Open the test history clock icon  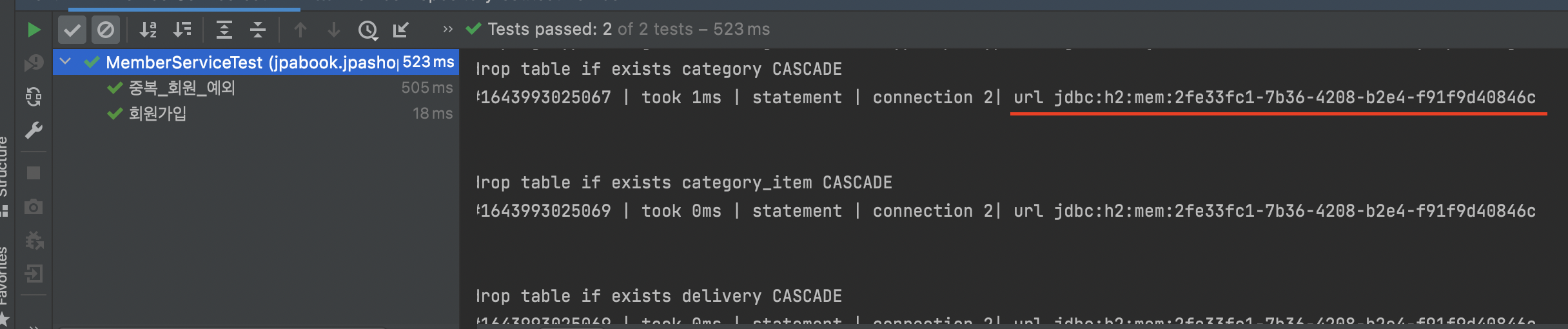click(368, 30)
